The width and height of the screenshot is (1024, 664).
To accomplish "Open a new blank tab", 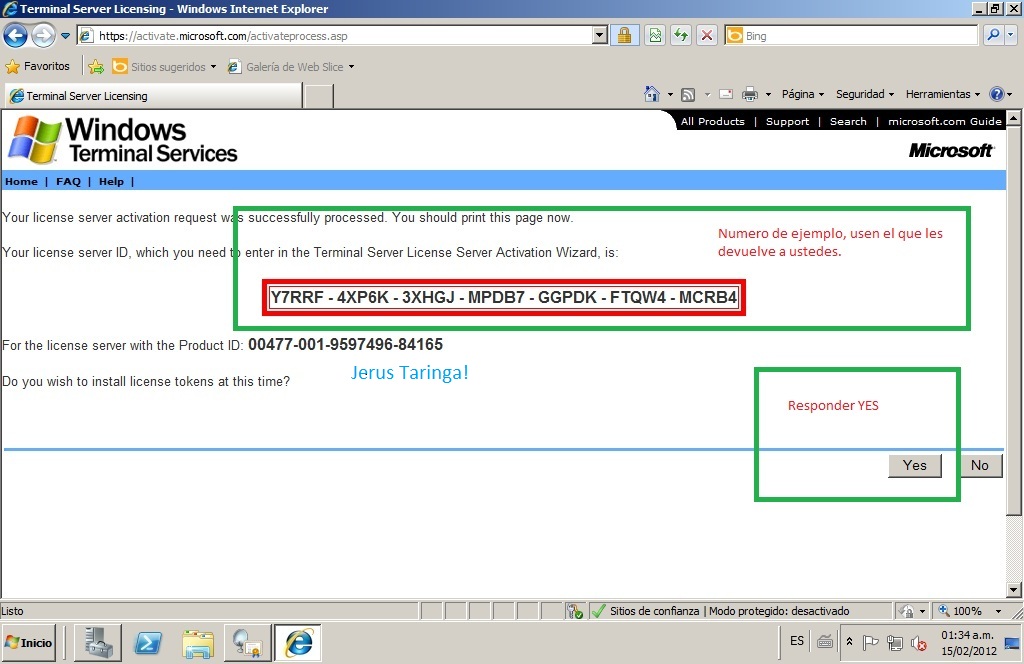I will 319,97.
